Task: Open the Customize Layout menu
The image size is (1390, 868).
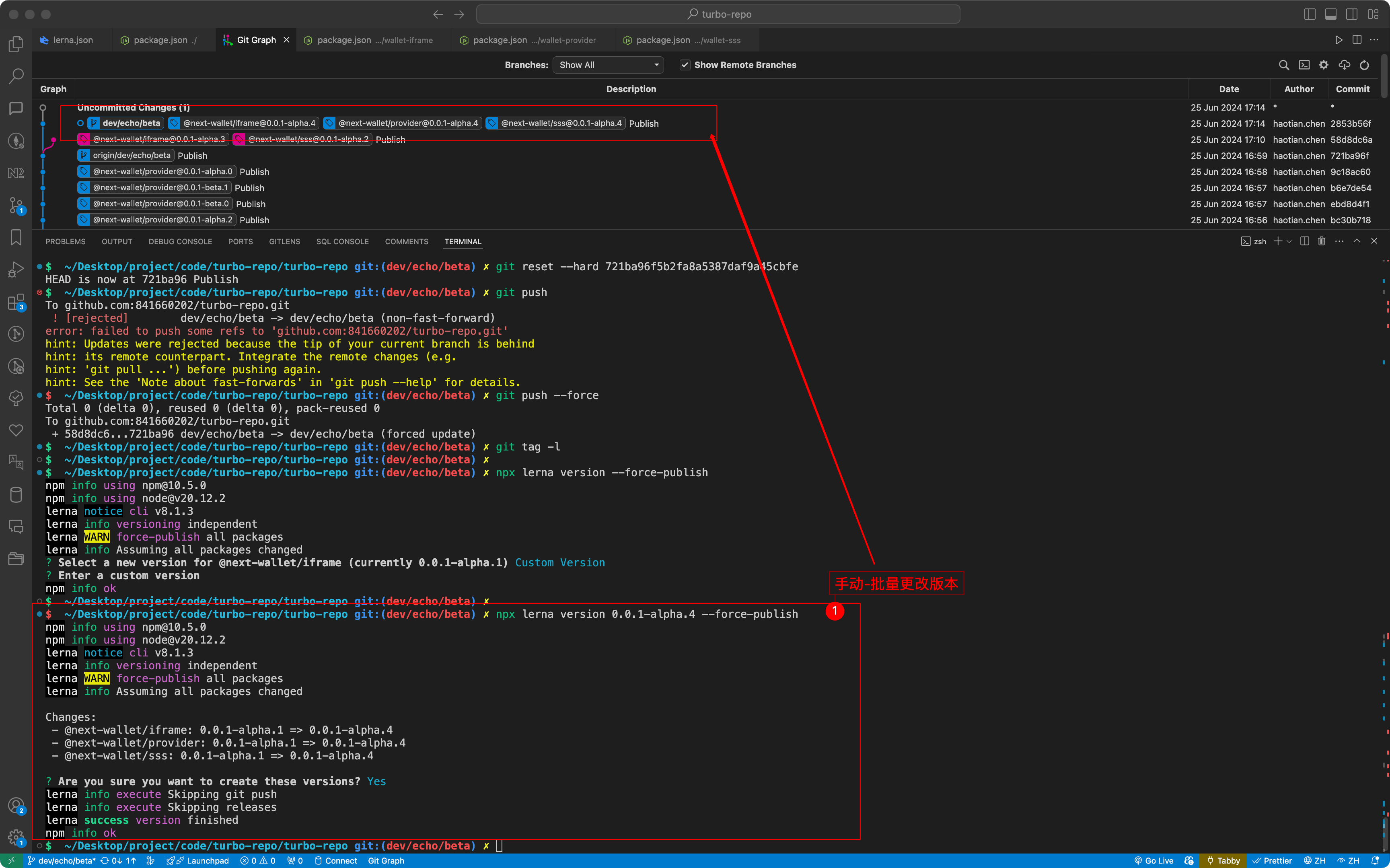Action: [x=1374, y=14]
